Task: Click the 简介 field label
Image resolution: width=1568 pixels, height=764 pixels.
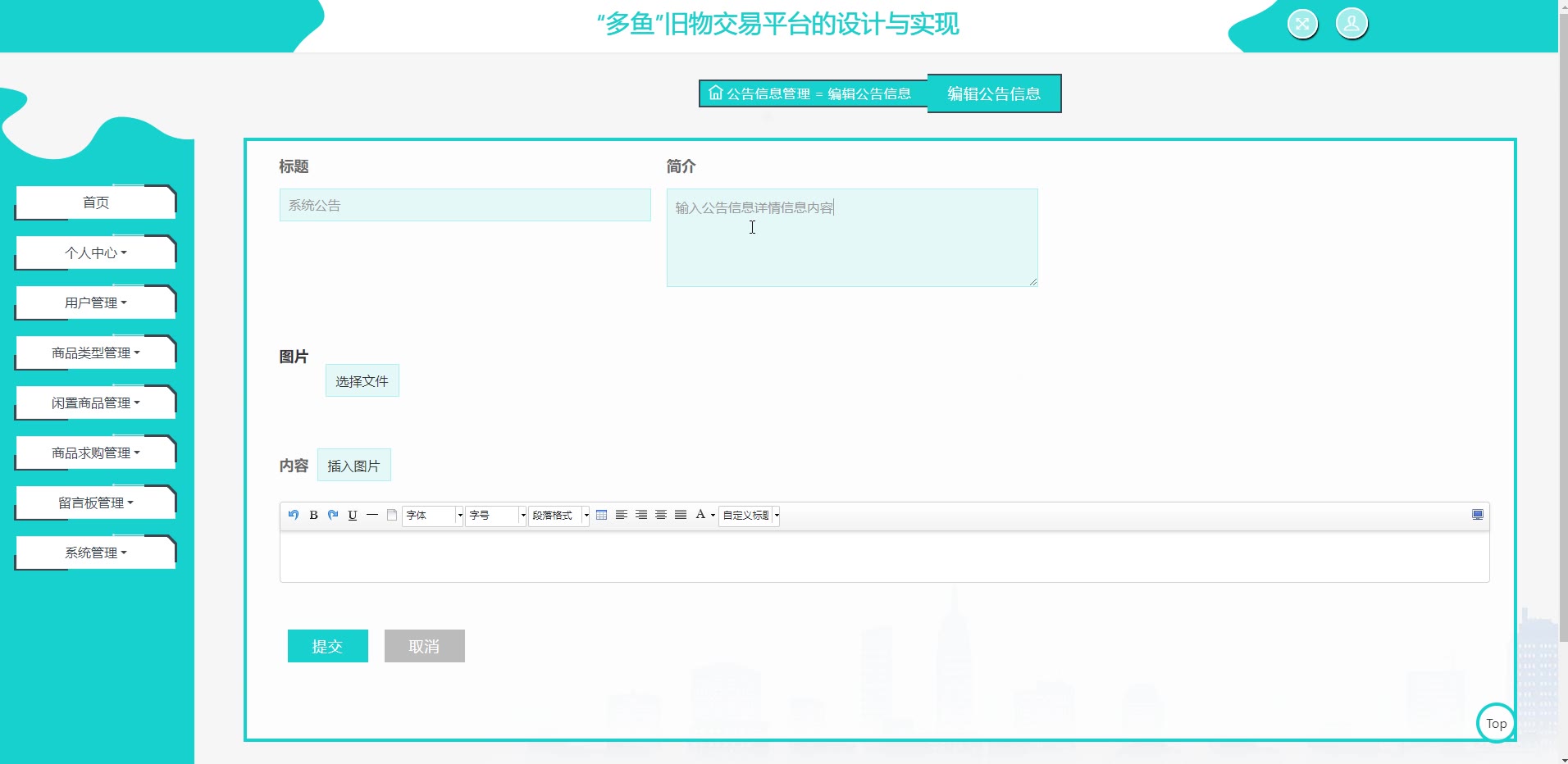Action: (x=681, y=166)
